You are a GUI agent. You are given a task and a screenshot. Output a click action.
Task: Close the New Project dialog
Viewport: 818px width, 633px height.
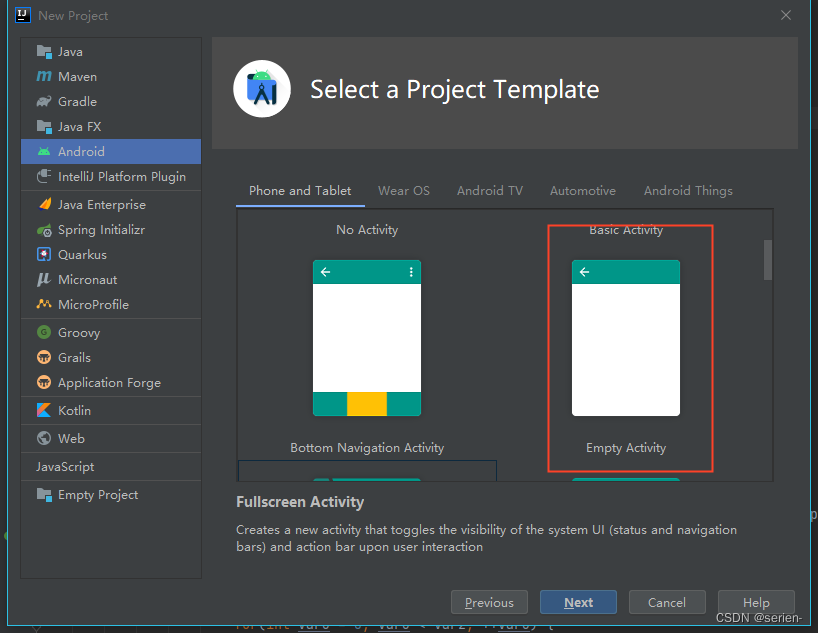click(x=786, y=16)
